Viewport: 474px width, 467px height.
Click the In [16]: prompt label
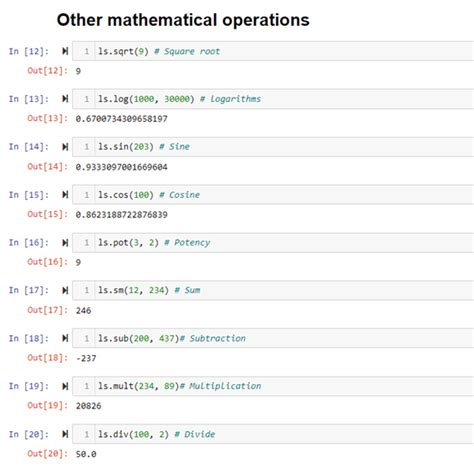[29, 242]
